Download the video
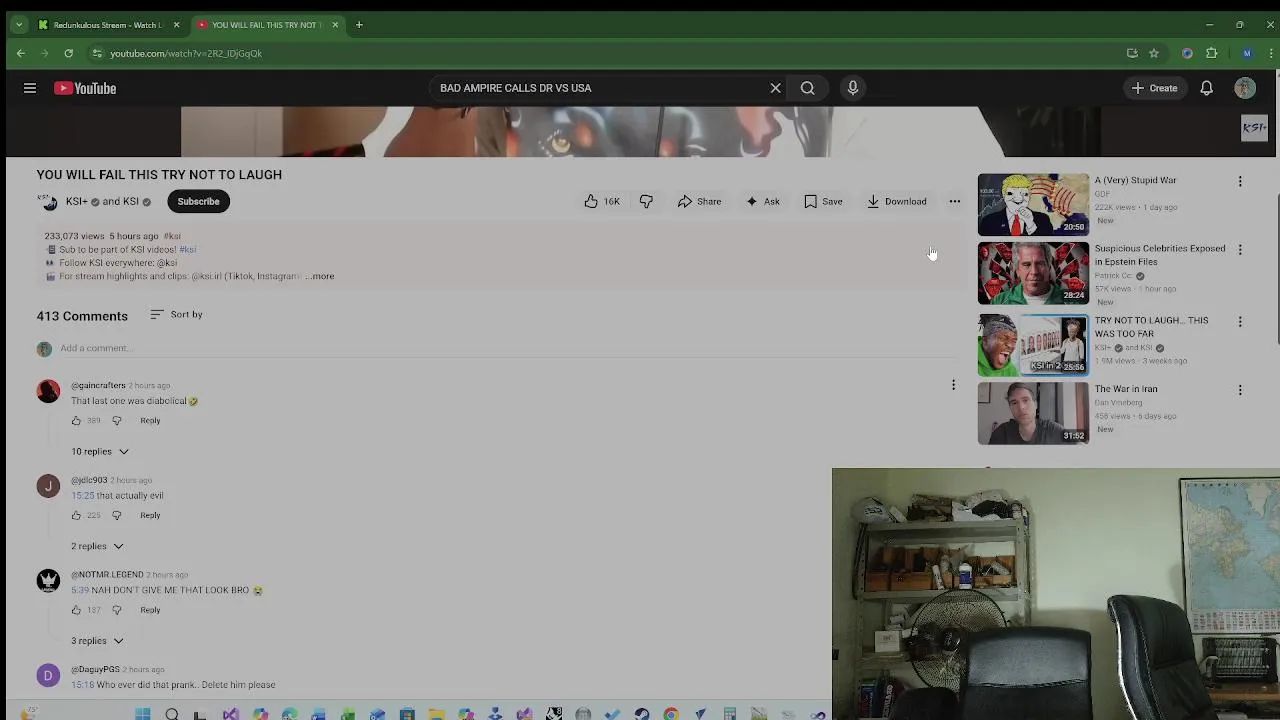 tap(896, 201)
